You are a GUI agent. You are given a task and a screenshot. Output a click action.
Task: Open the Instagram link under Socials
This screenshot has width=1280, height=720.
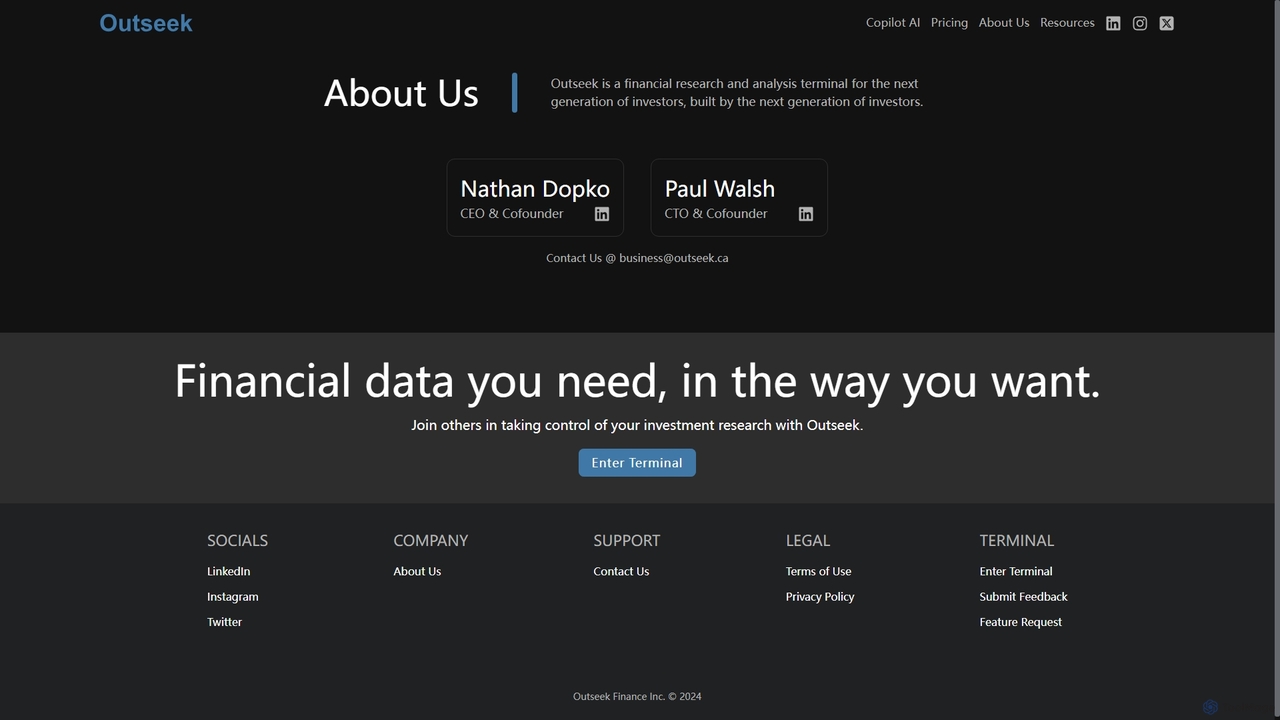(233, 597)
